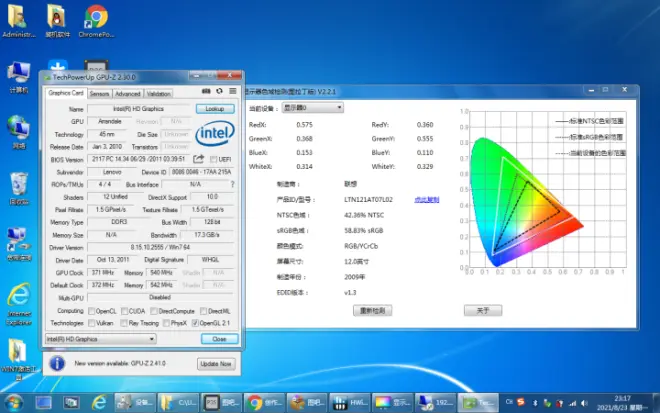Click the 58.83% sRGB value
The image size is (660, 413).
pos(364,231)
